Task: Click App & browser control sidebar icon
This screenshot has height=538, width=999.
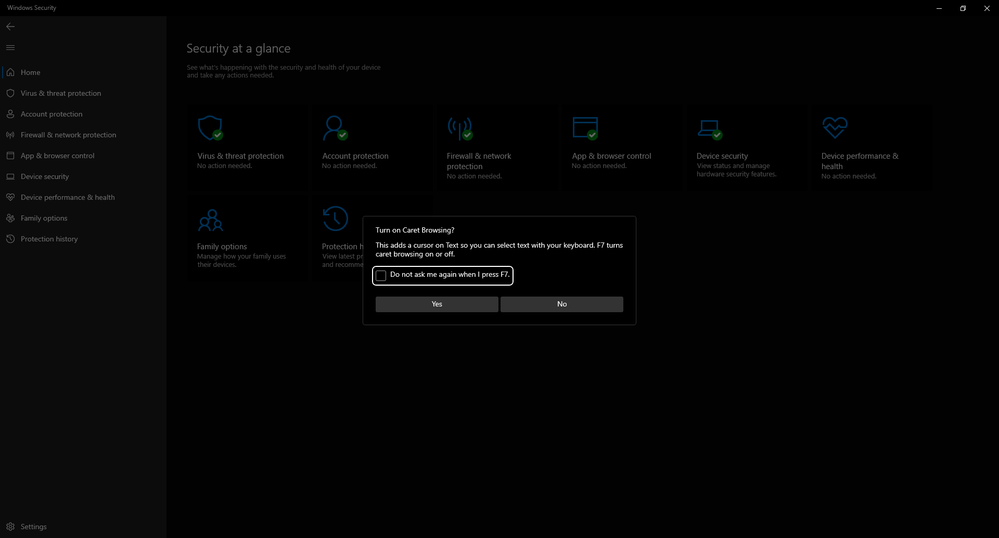Action: tap(10, 156)
